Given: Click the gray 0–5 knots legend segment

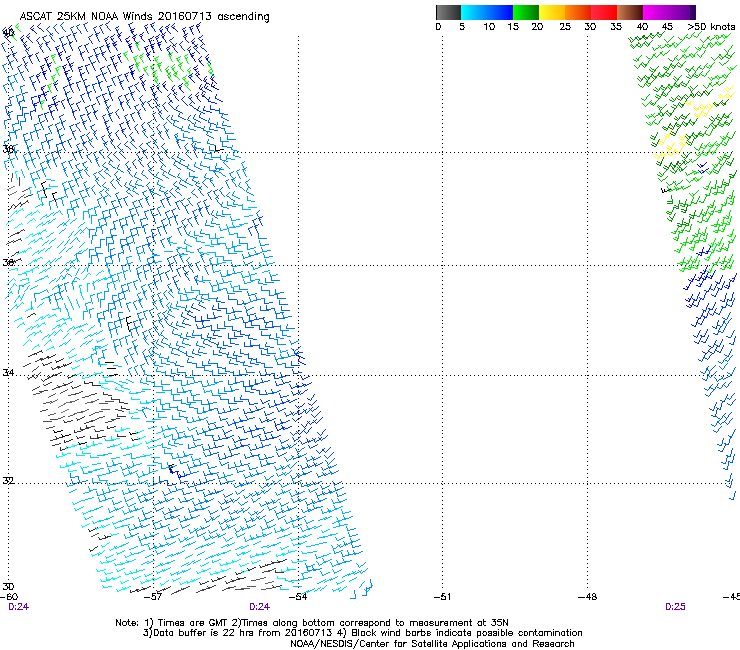Looking at the screenshot, I should click(x=448, y=12).
